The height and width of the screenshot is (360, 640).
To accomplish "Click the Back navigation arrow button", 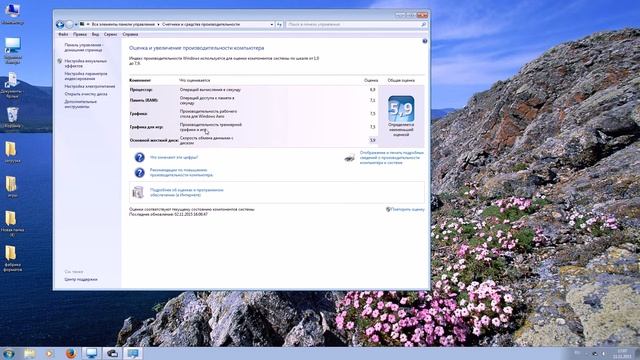I will [60, 24].
